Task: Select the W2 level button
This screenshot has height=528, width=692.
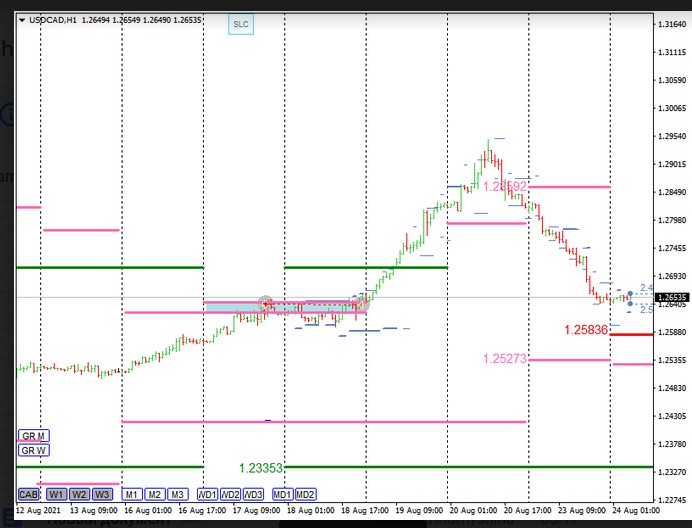Action: pyautogui.click(x=79, y=494)
